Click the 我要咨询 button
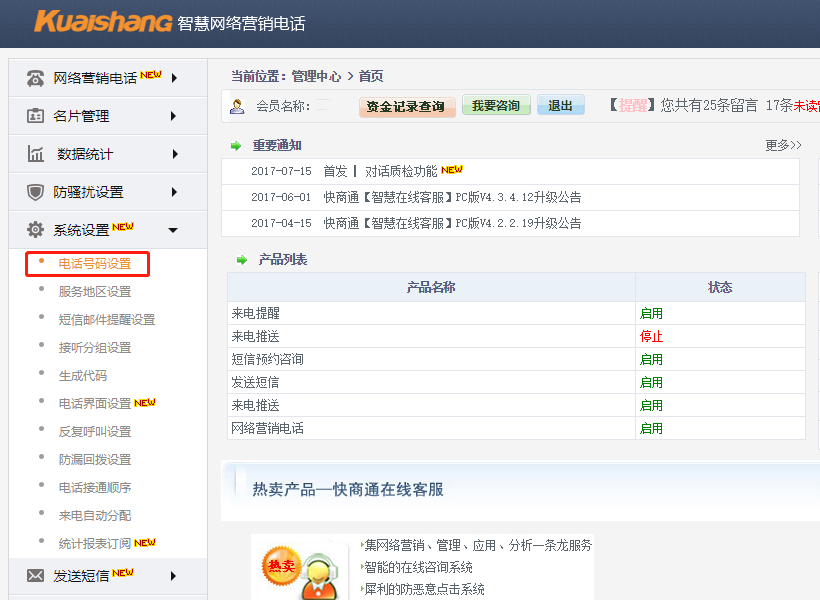Screen dimensions: 820x600 pos(496,106)
